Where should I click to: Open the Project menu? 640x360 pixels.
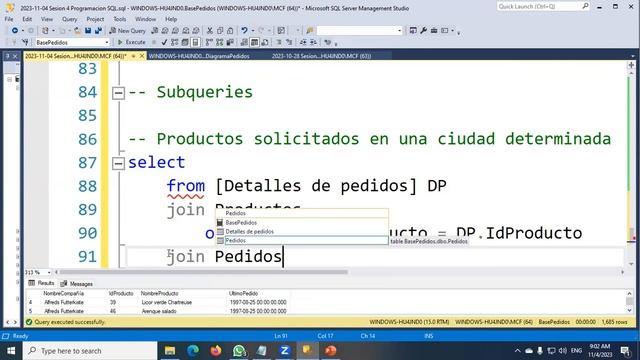(x=95, y=19)
